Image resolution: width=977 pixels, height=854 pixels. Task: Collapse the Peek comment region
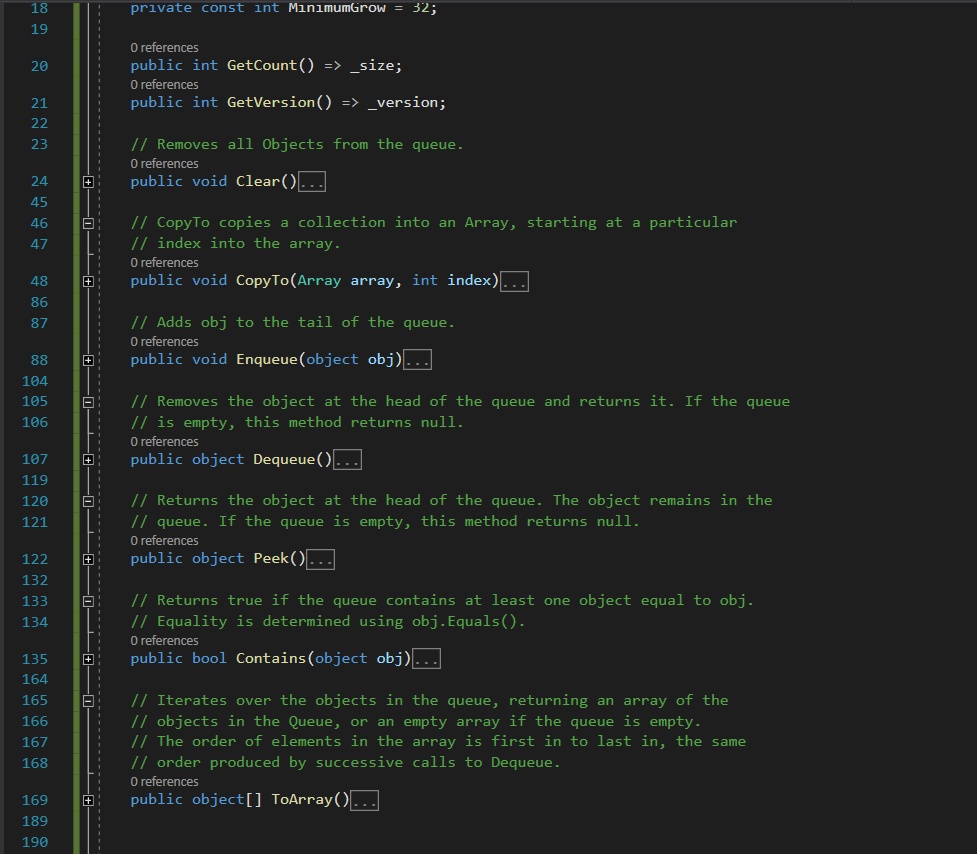[x=88, y=500]
